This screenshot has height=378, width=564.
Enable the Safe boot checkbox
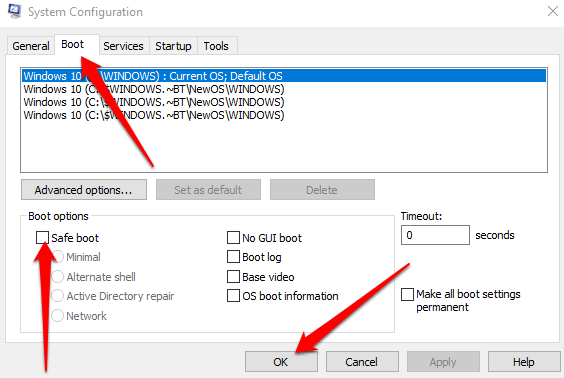(42, 237)
